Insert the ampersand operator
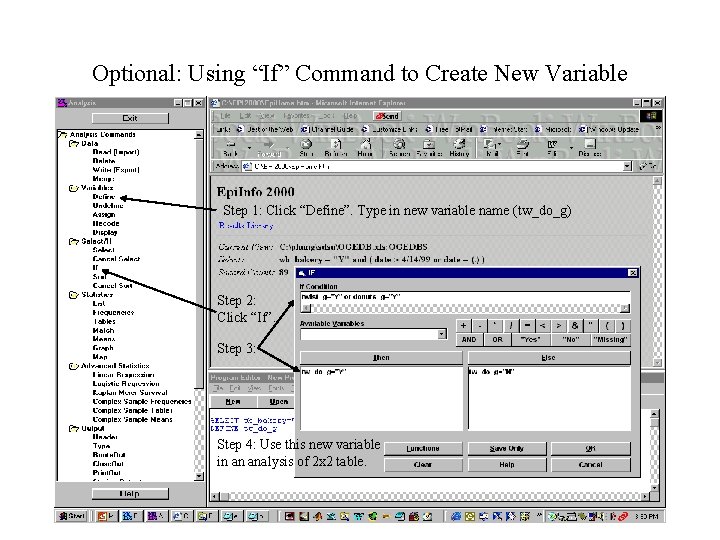Screen dimensions: 720x540 (x=574, y=326)
